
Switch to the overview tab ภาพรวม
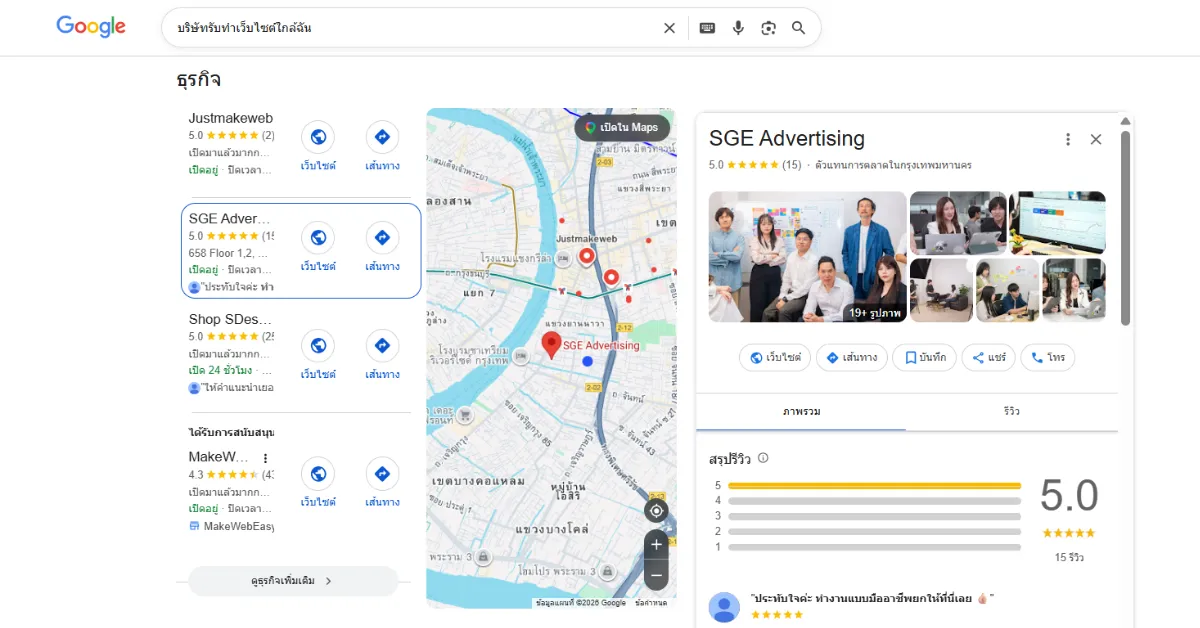[x=801, y=412]
